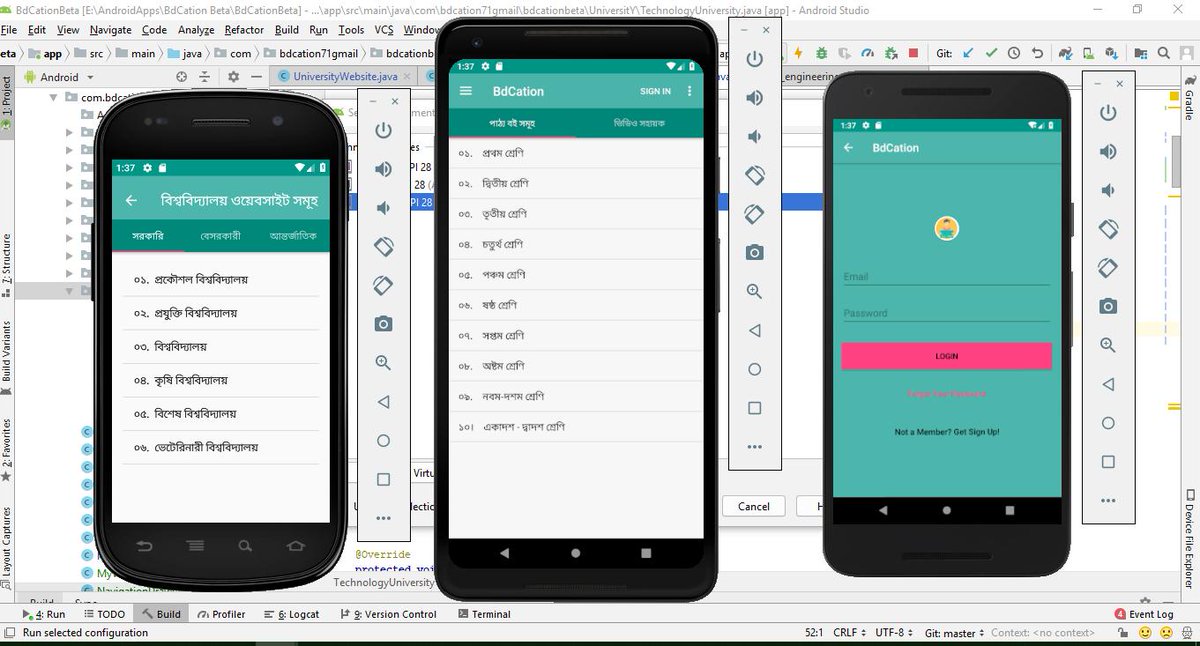Click the Email input field
Screen dimensions: 1200x646
pyautogui.click(x=946, y=276)
